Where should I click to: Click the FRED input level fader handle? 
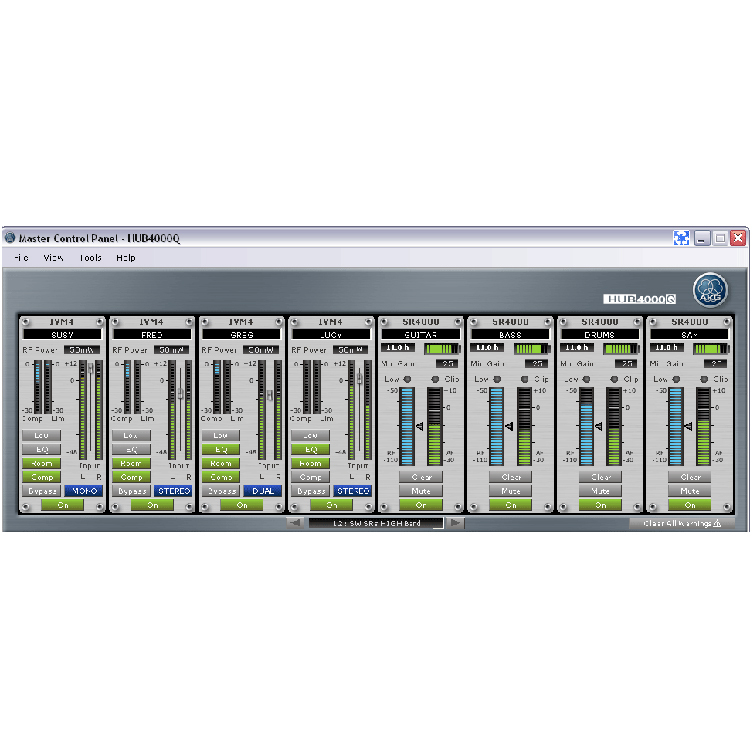(x=181, y=393)
